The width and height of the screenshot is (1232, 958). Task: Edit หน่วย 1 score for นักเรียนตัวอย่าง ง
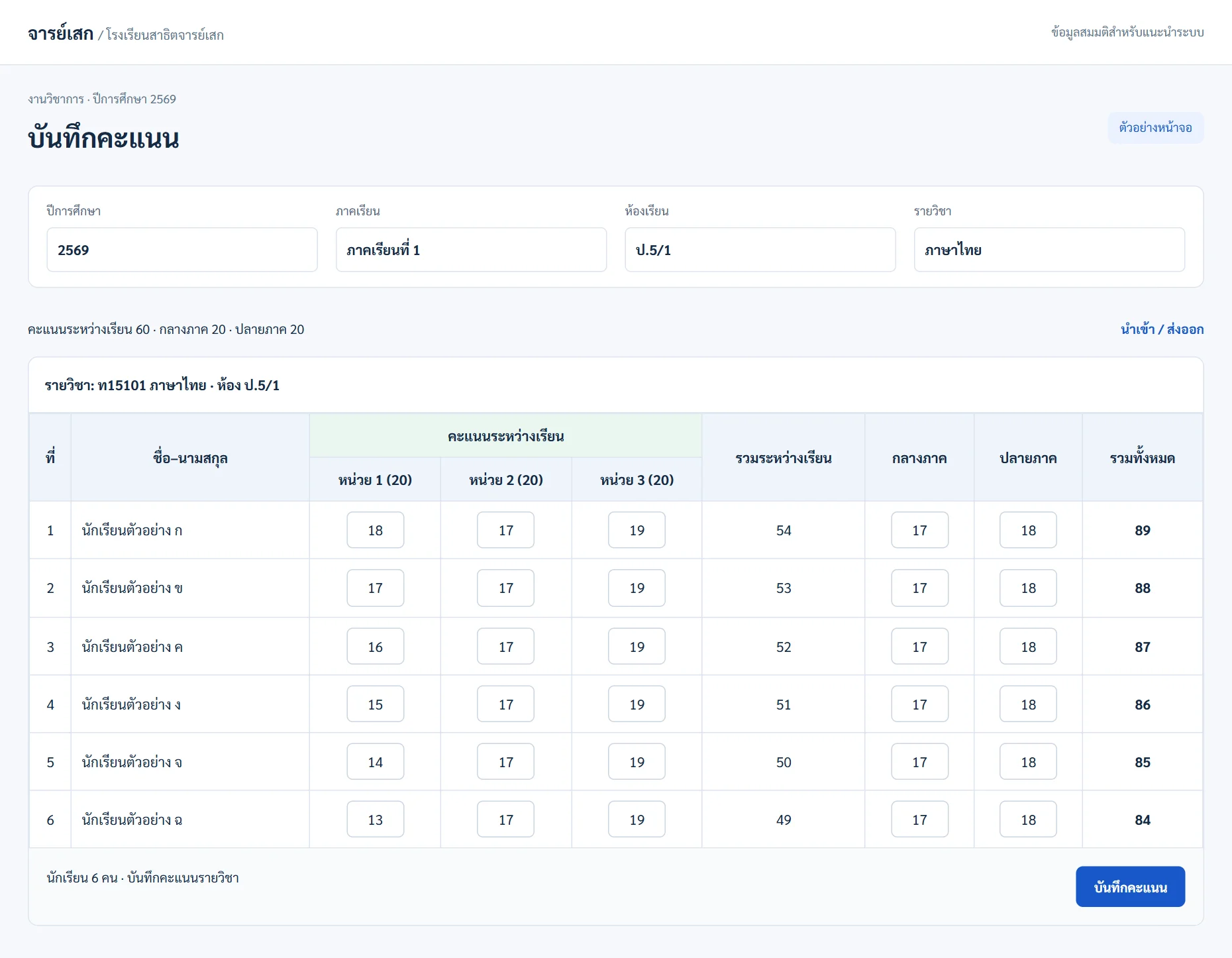pos(375,704)
